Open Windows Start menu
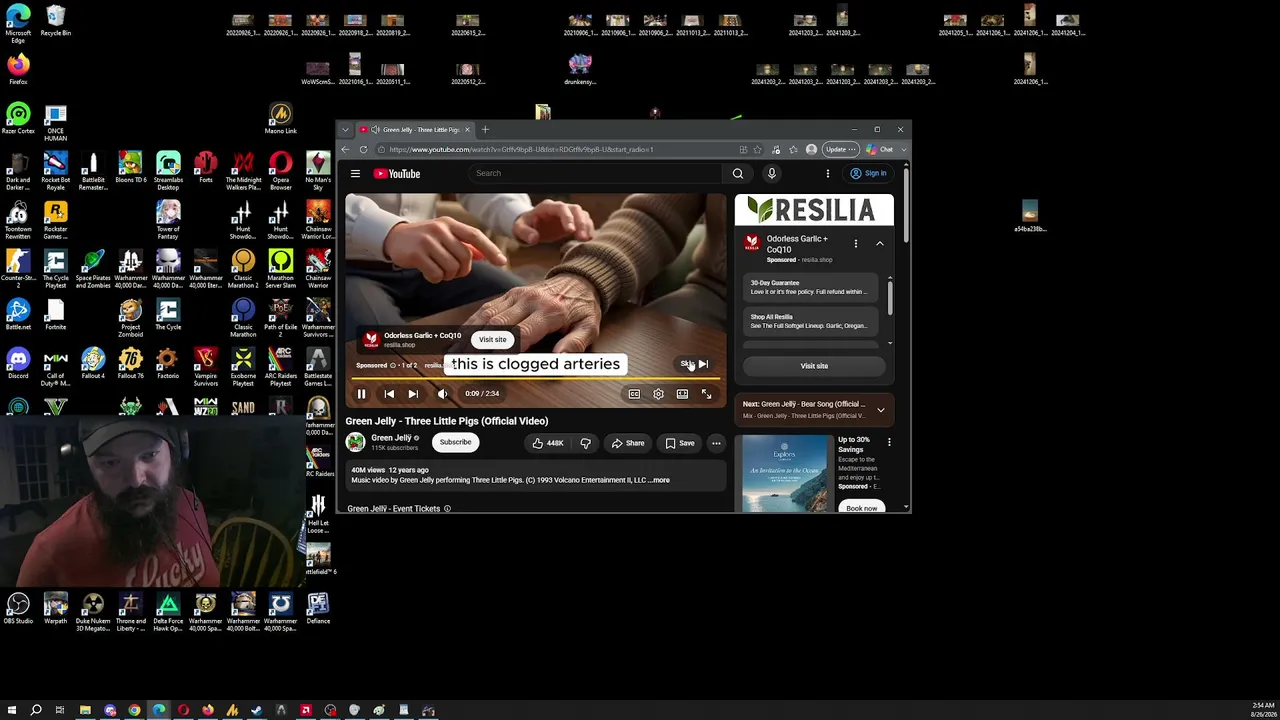 coord(11,710)
